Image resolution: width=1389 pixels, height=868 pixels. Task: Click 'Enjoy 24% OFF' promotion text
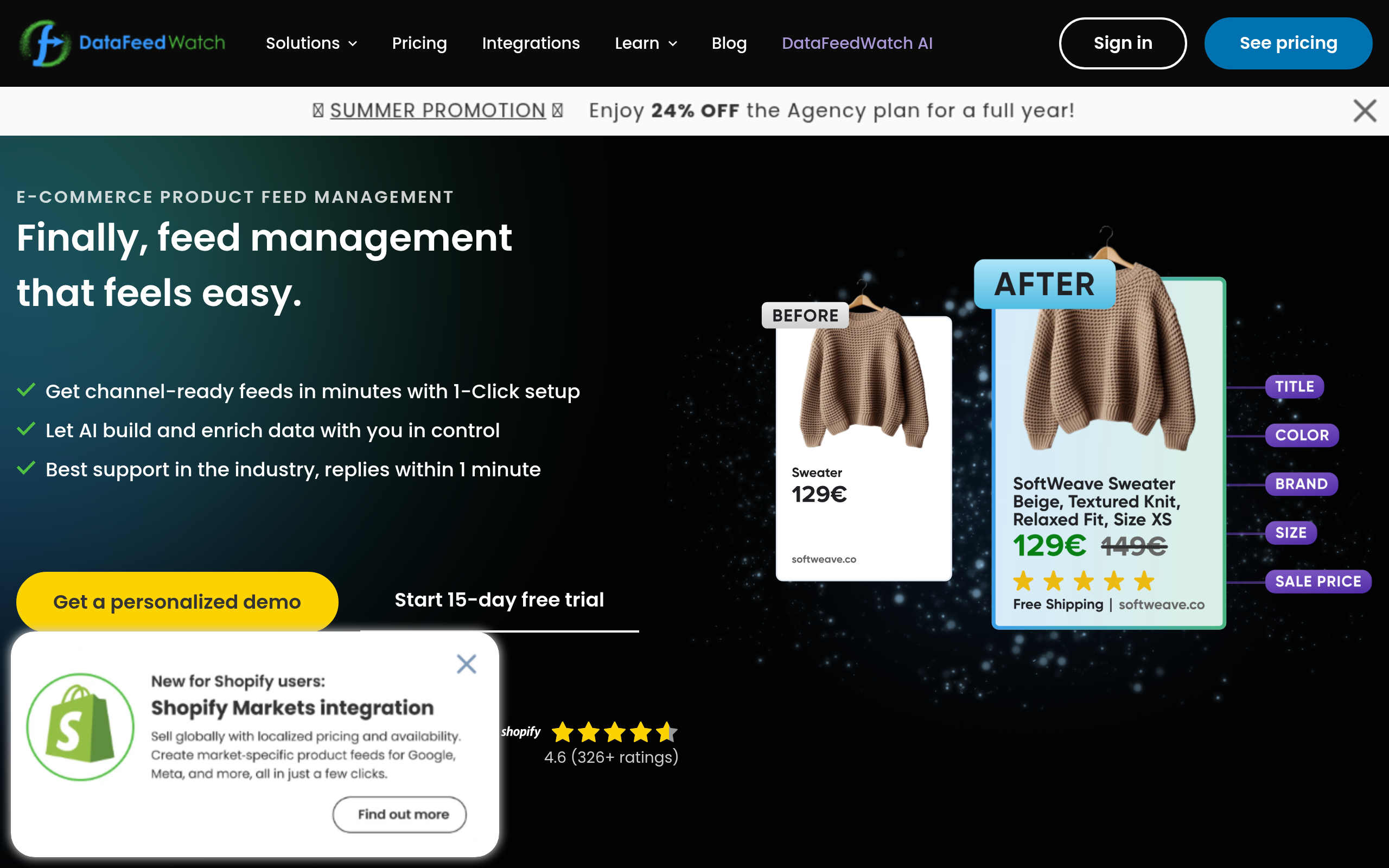(x=831, y=110)
